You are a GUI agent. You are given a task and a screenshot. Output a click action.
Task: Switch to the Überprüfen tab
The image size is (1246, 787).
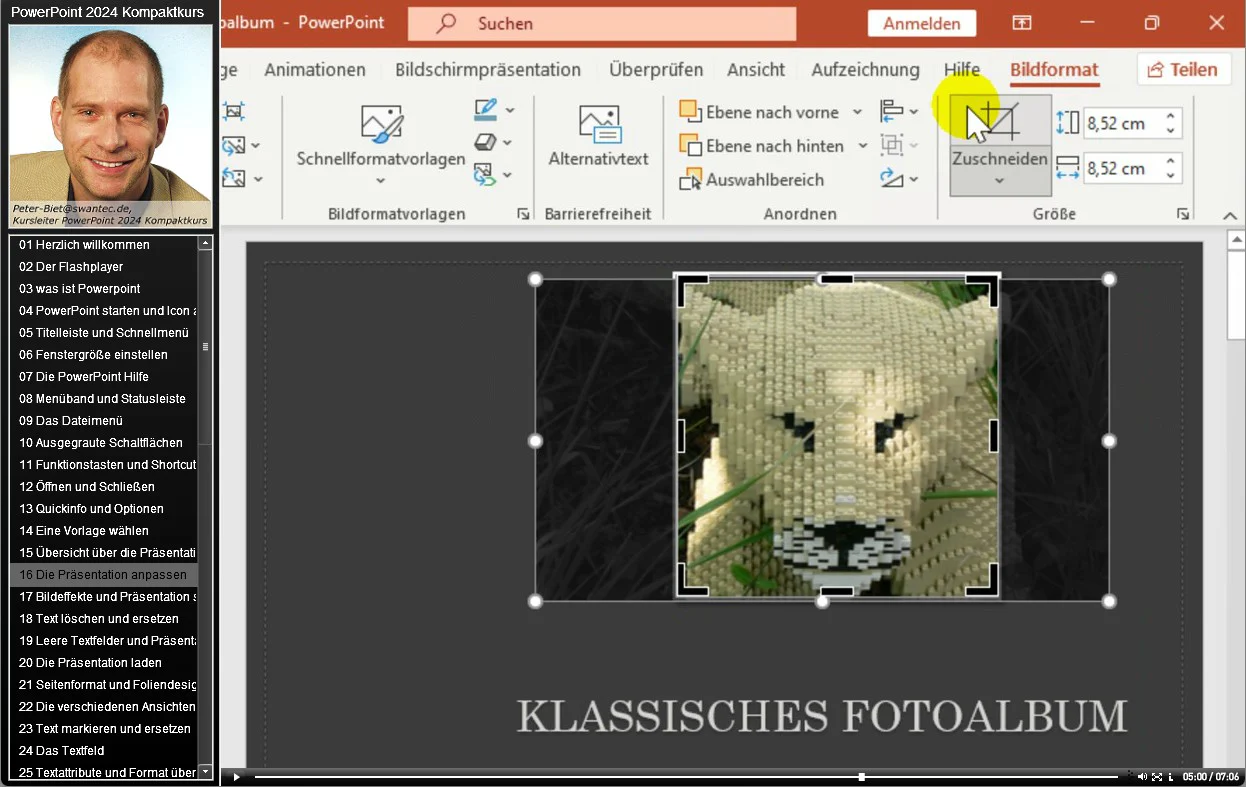[656, 70]
